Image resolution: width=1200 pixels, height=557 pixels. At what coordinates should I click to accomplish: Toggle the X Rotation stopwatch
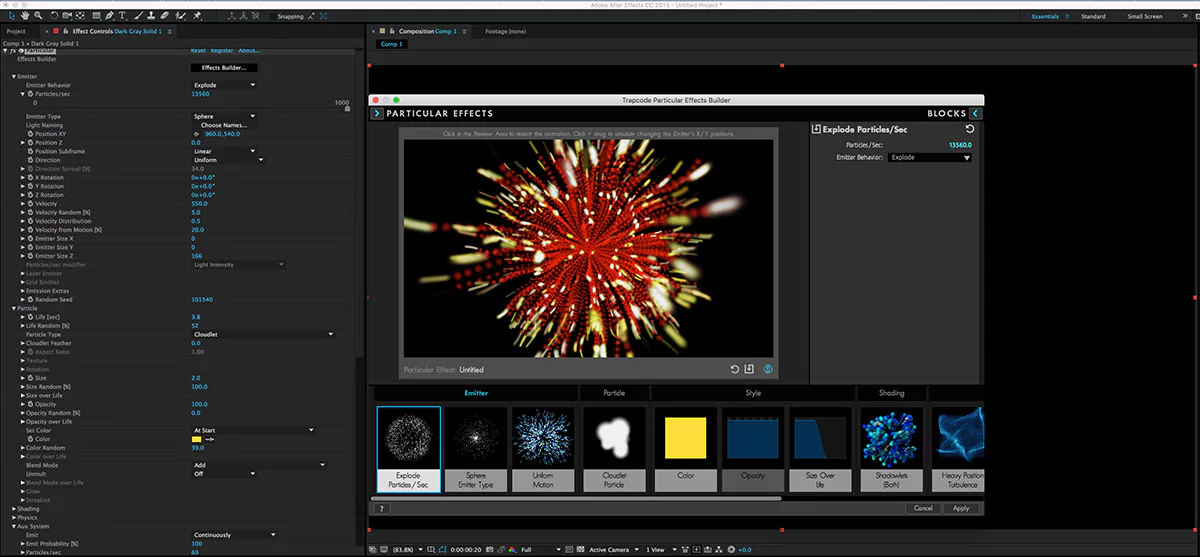[x=29, y=177]
